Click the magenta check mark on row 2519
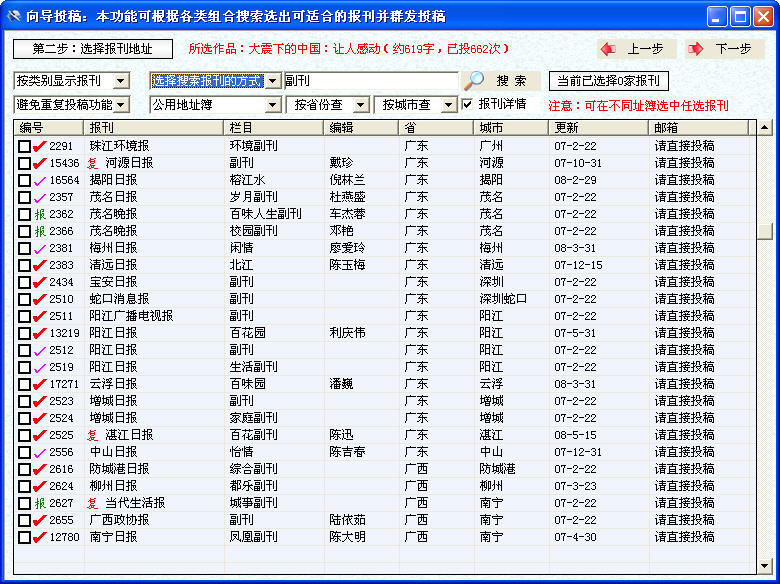780x584 pixels. pyautogui.click(x=39, y=368)
